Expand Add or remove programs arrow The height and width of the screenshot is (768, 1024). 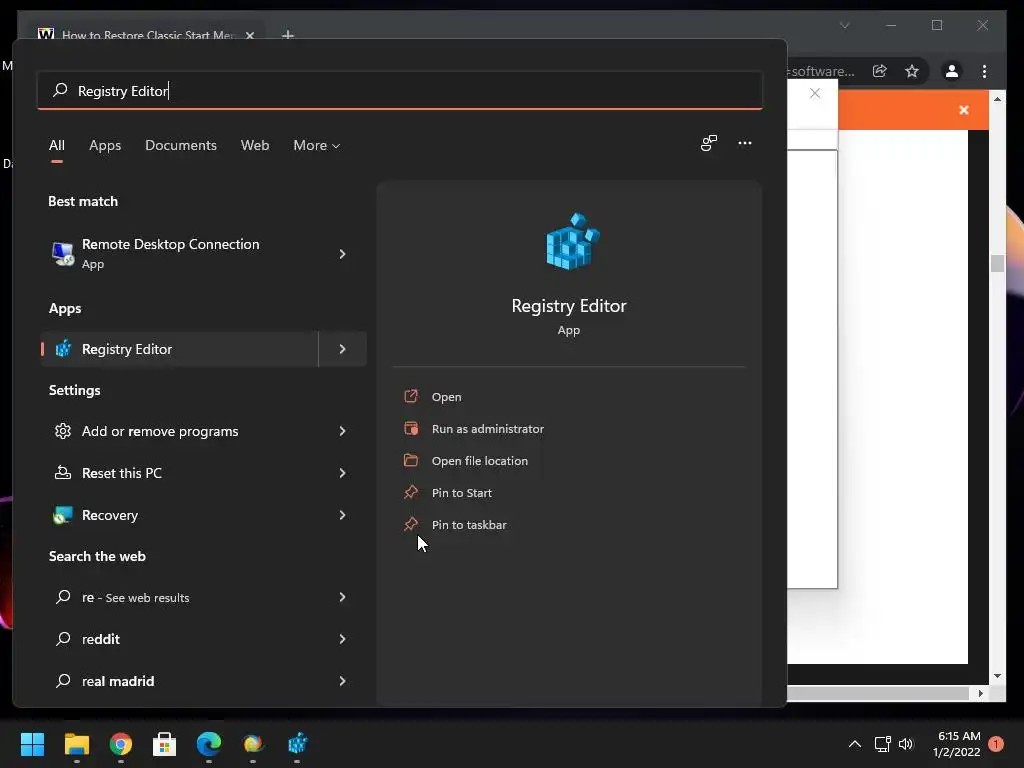(342, 431)
